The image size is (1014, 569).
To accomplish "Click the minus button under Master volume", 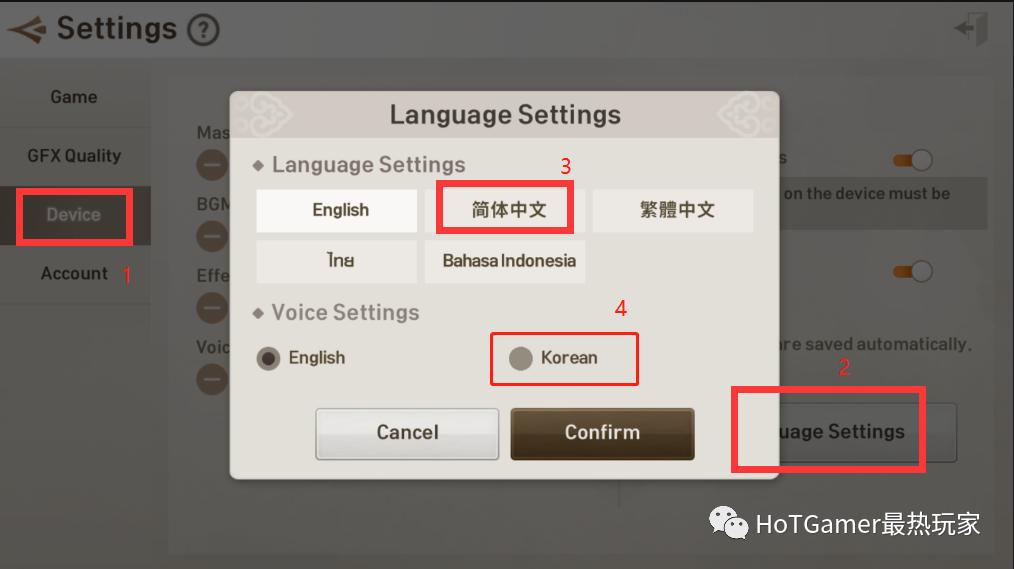I will (x=213, y=166).
